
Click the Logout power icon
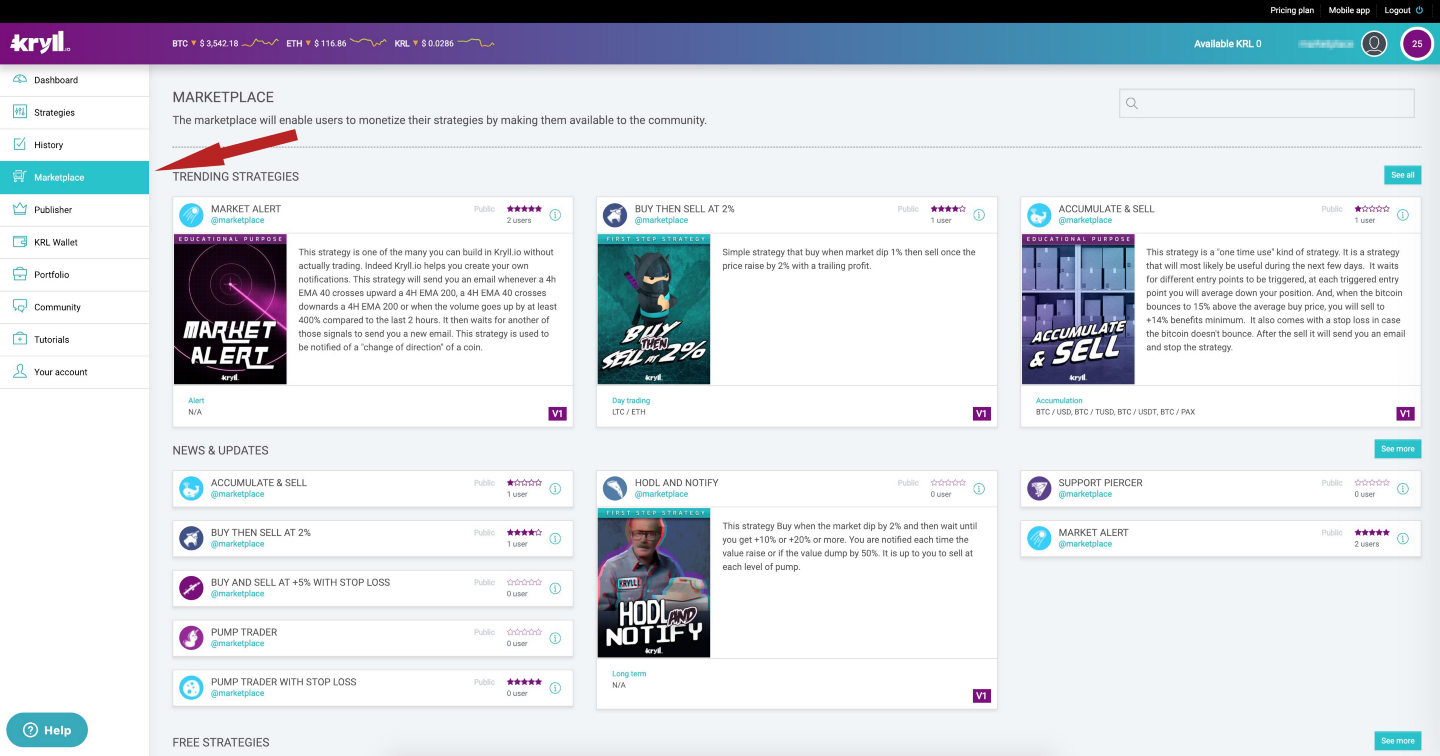(1419, 10)
